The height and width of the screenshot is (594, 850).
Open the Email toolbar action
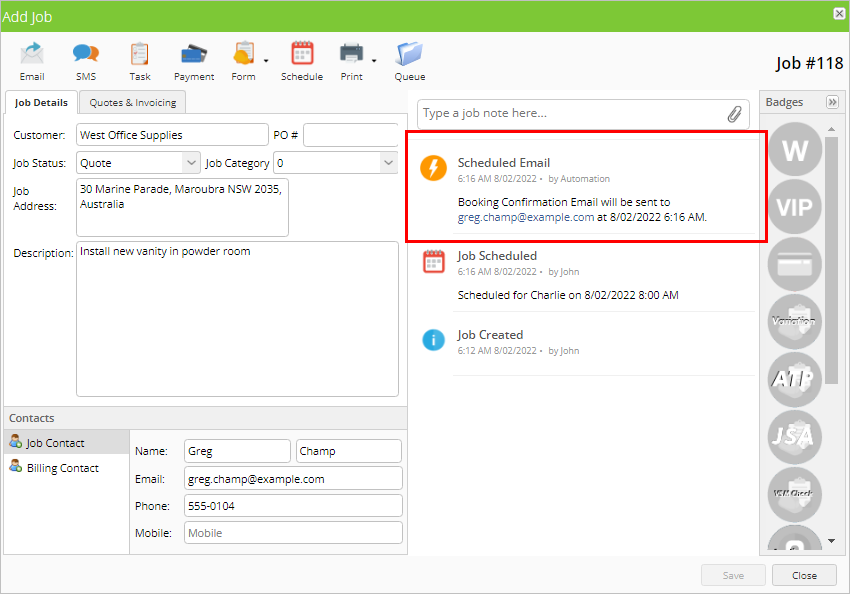[x=32, y=61]
